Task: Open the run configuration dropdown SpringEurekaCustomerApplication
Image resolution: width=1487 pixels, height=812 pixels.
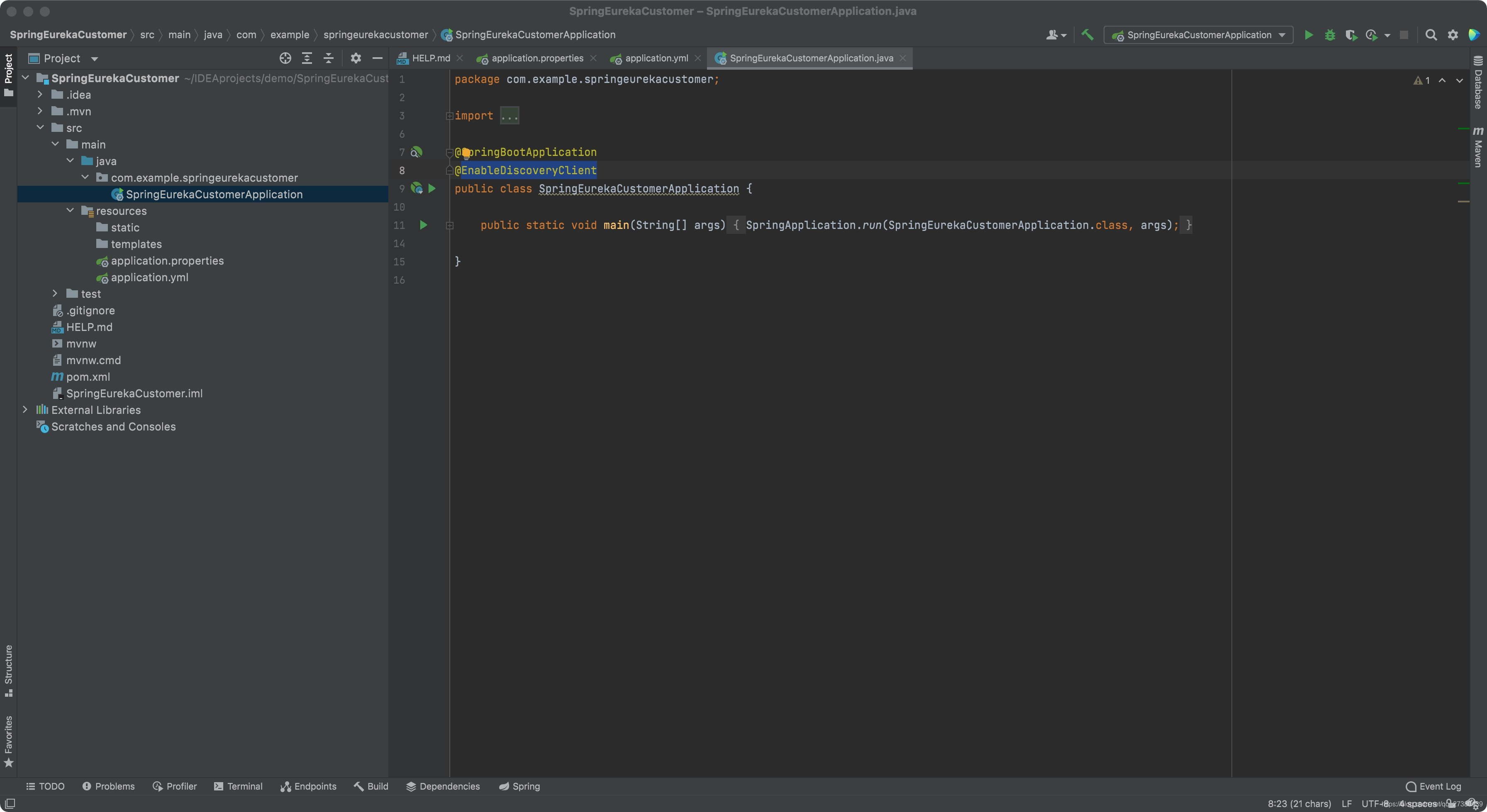Action: 1198,35
